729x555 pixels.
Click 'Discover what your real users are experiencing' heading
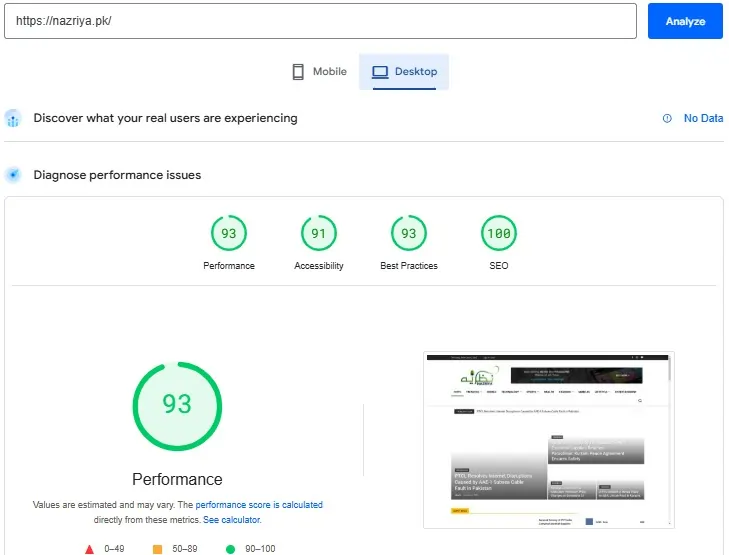[x=166, y=118]
